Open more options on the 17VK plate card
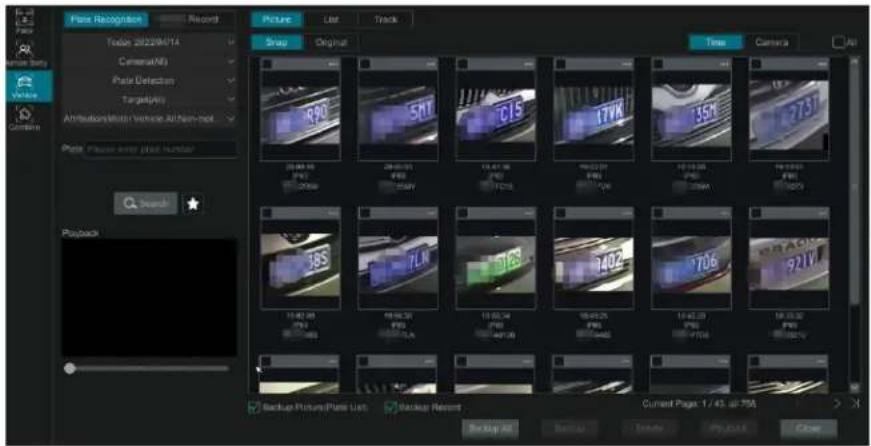This screenshot has height=446, width=871. click(x=626, y=64)
